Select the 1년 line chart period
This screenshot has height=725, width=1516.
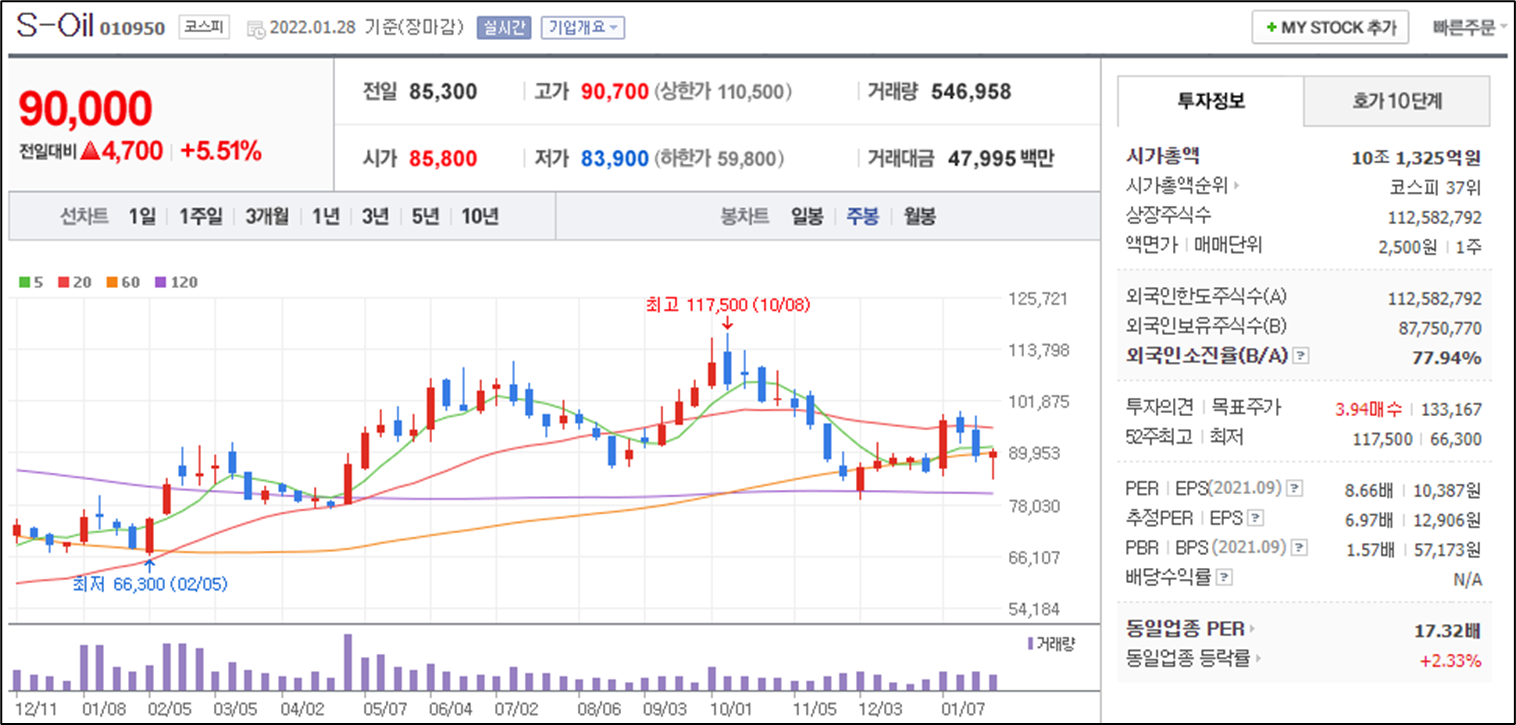click(325, 216)
